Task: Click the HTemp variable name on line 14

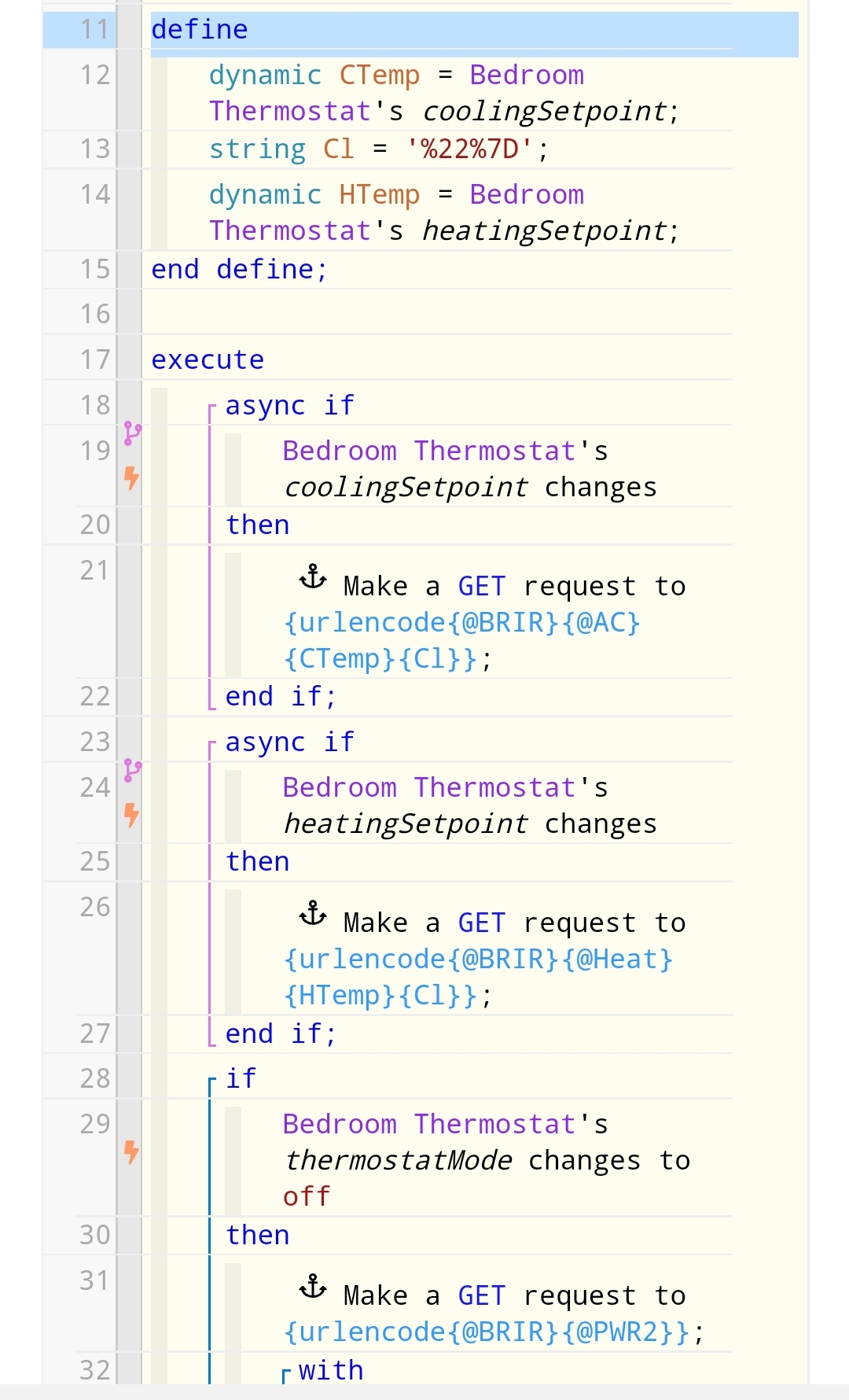Action: (x=379, y=195)
